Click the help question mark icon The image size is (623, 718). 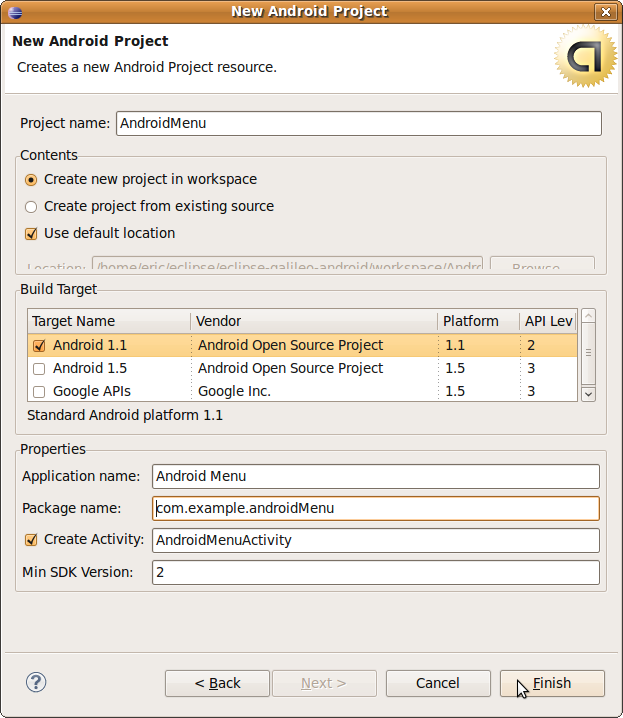click(x=36, y=682)
